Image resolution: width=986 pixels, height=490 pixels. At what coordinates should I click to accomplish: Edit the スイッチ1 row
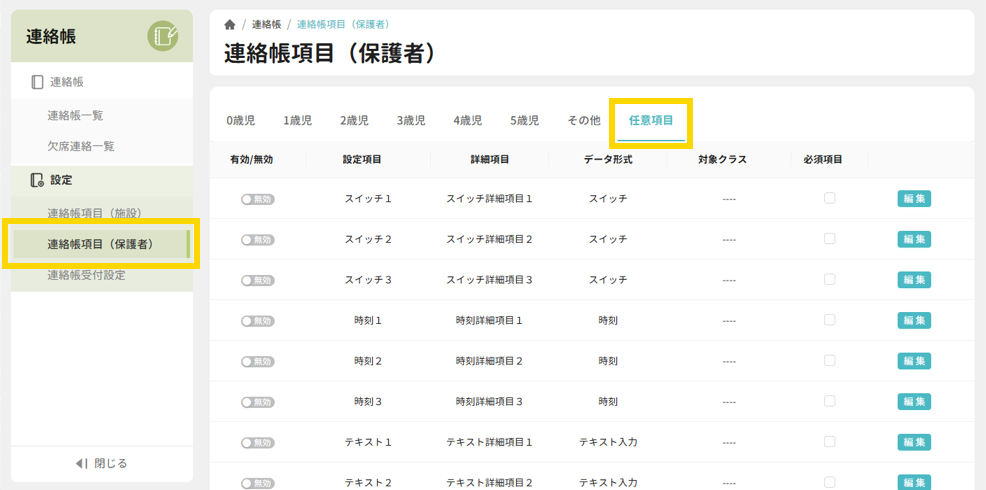pos(914,199)
